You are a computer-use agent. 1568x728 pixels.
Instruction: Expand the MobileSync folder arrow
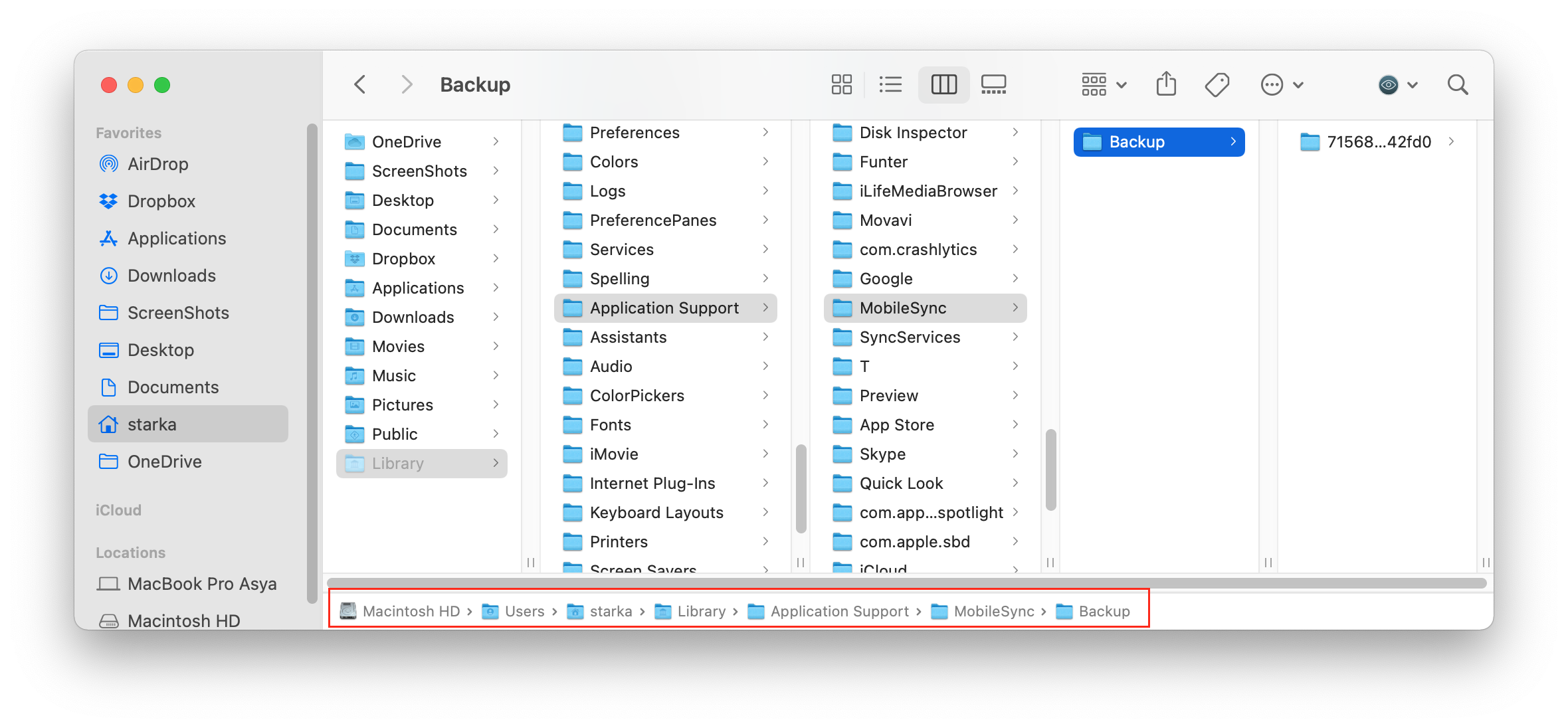1020,308
